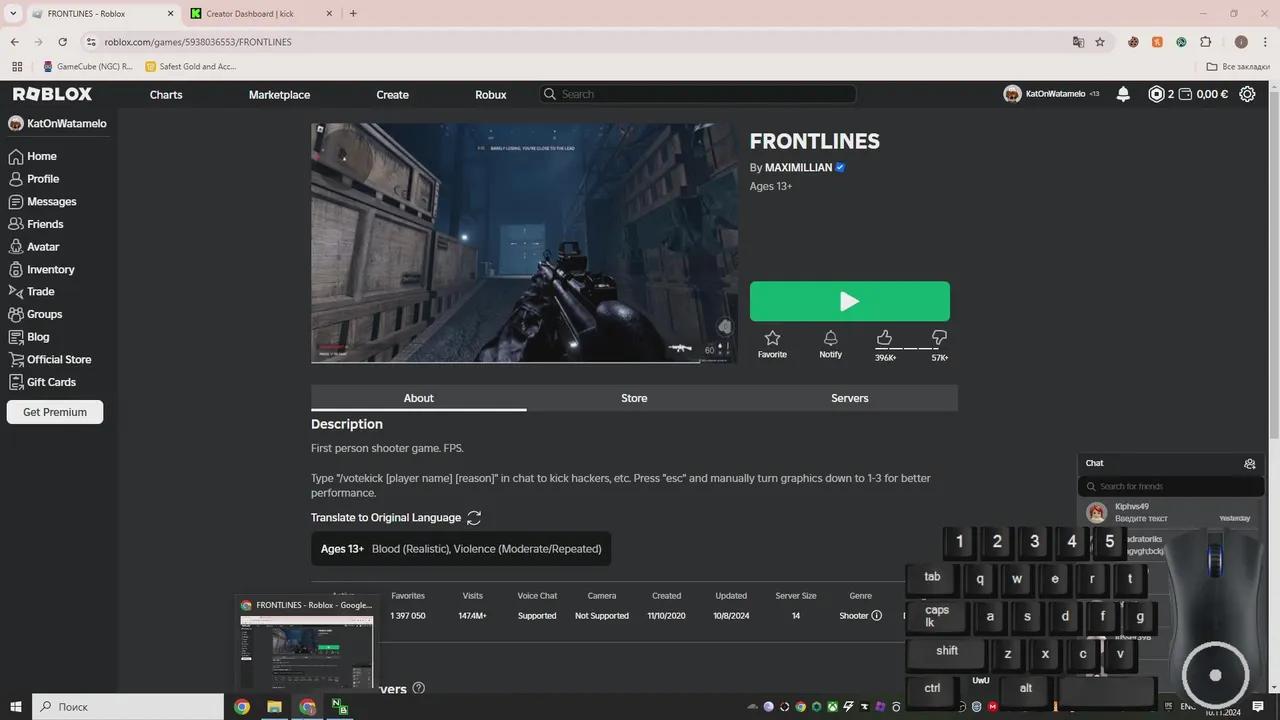Screen dimensions: 1280x720
Task: Go back with the browser back arrow
Action: (x=14, y=42)
